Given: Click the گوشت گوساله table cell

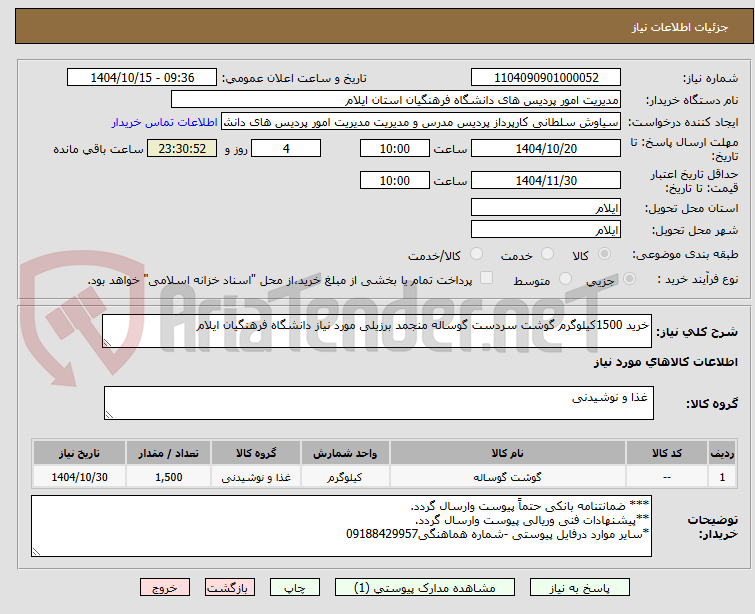Looking at the screenshot, I should (508, 477).
